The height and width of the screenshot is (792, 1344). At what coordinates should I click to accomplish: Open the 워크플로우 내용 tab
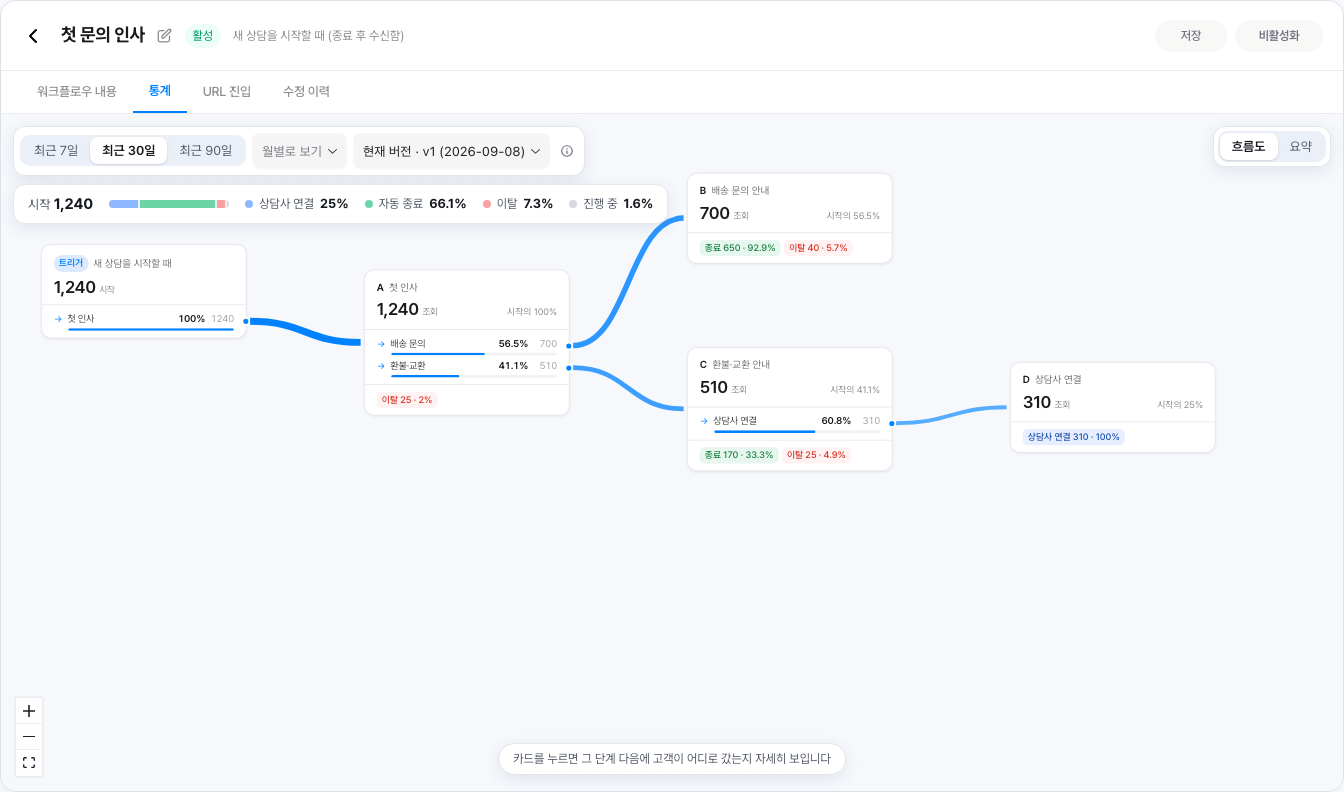click(x=77, y=91)
